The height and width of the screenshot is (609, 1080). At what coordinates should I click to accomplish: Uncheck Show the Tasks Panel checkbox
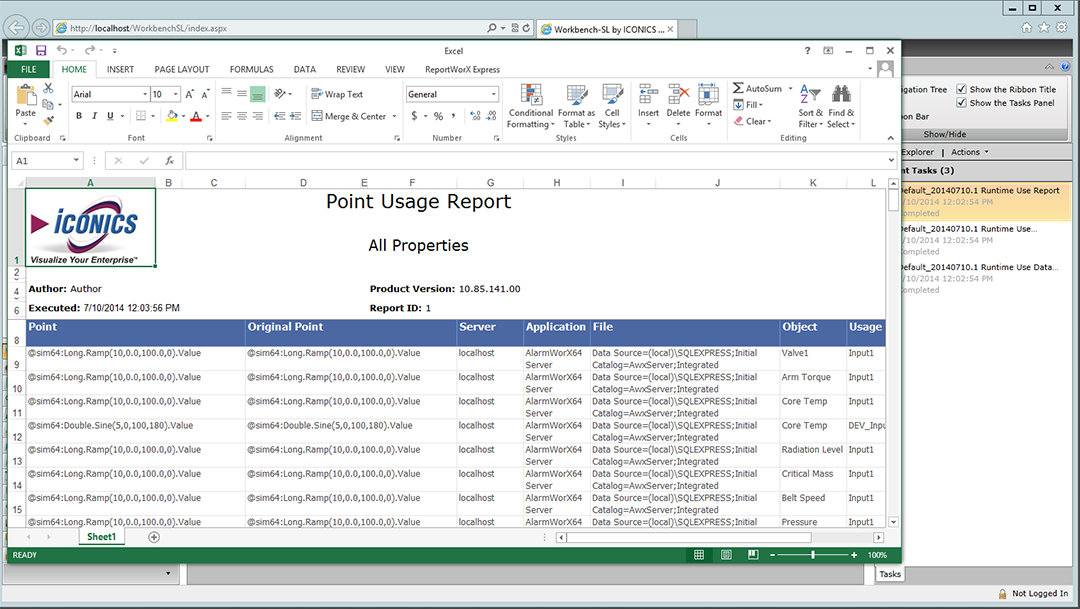[962, 102]
